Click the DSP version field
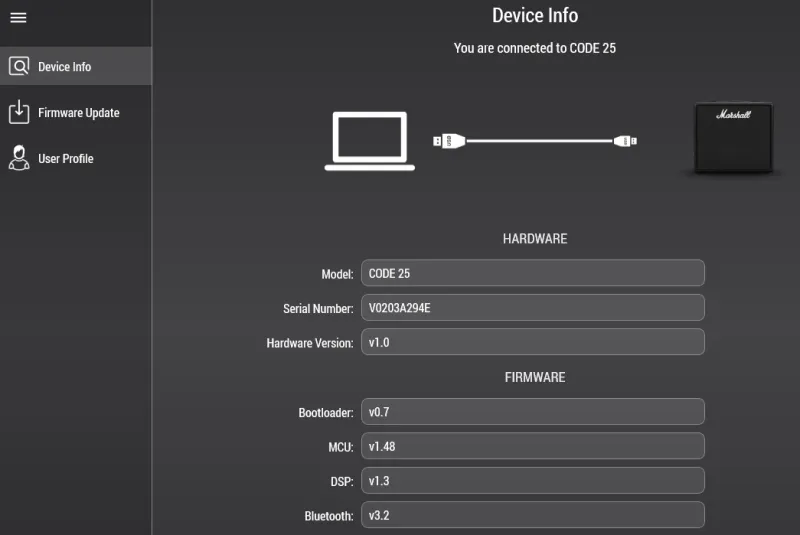This screenshot has height=535, width=800. coord(532,481)
